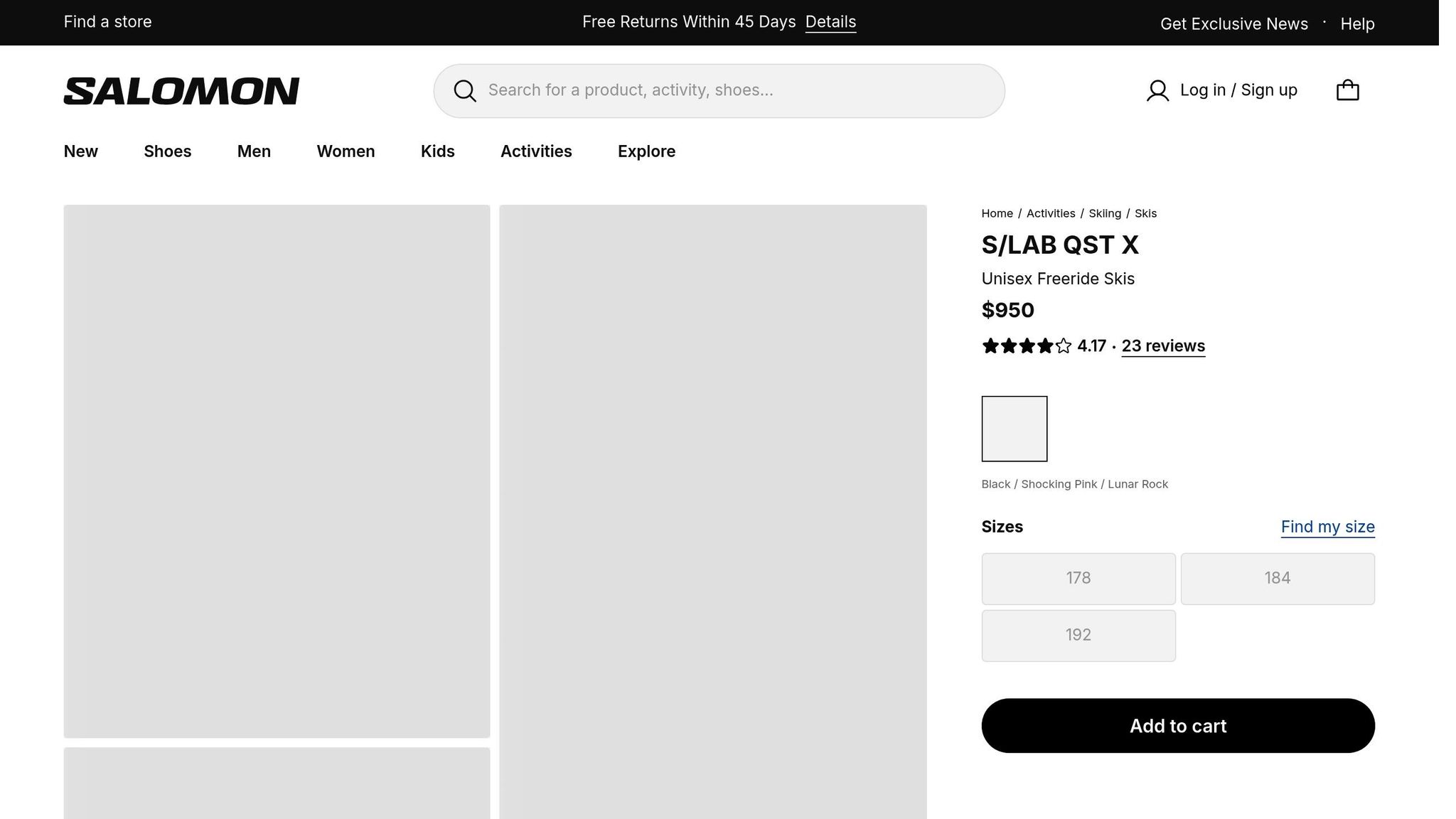Select Black / Shocking Pink color swatch
Image resolution: width=1456 pixels, height=819 pixels.
1014,429
